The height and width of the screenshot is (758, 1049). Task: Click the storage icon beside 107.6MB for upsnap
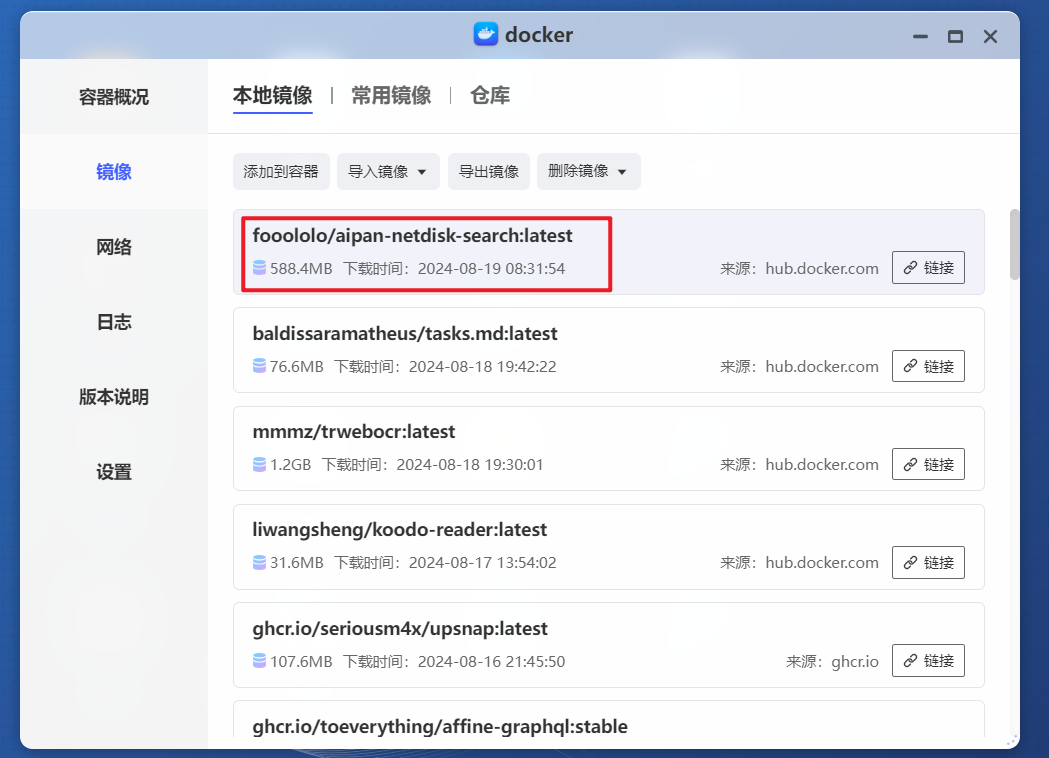point(259,661)
